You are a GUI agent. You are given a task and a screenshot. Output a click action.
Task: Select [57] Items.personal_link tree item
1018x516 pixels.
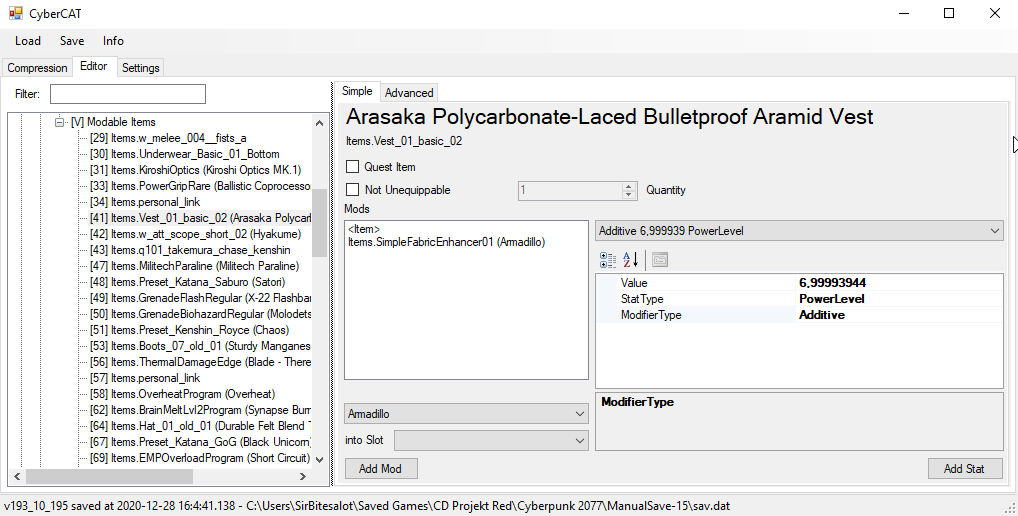(145, 378)
